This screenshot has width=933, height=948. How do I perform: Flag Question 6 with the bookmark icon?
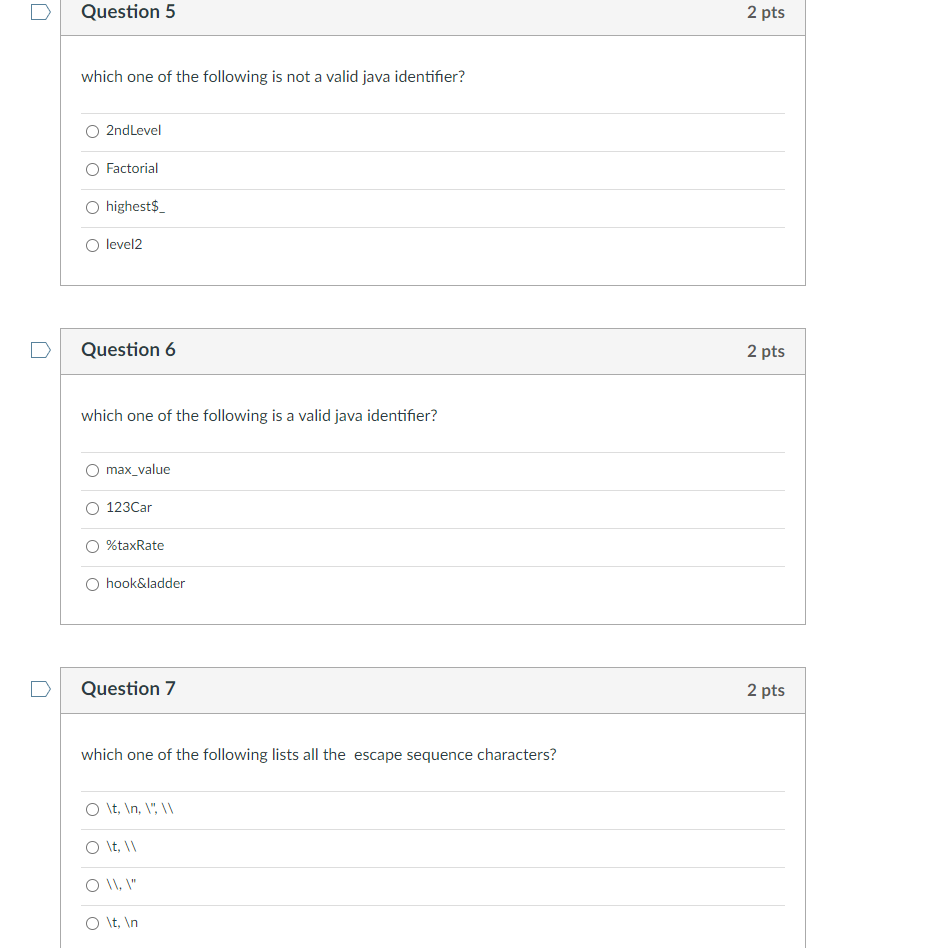[41, 350]
